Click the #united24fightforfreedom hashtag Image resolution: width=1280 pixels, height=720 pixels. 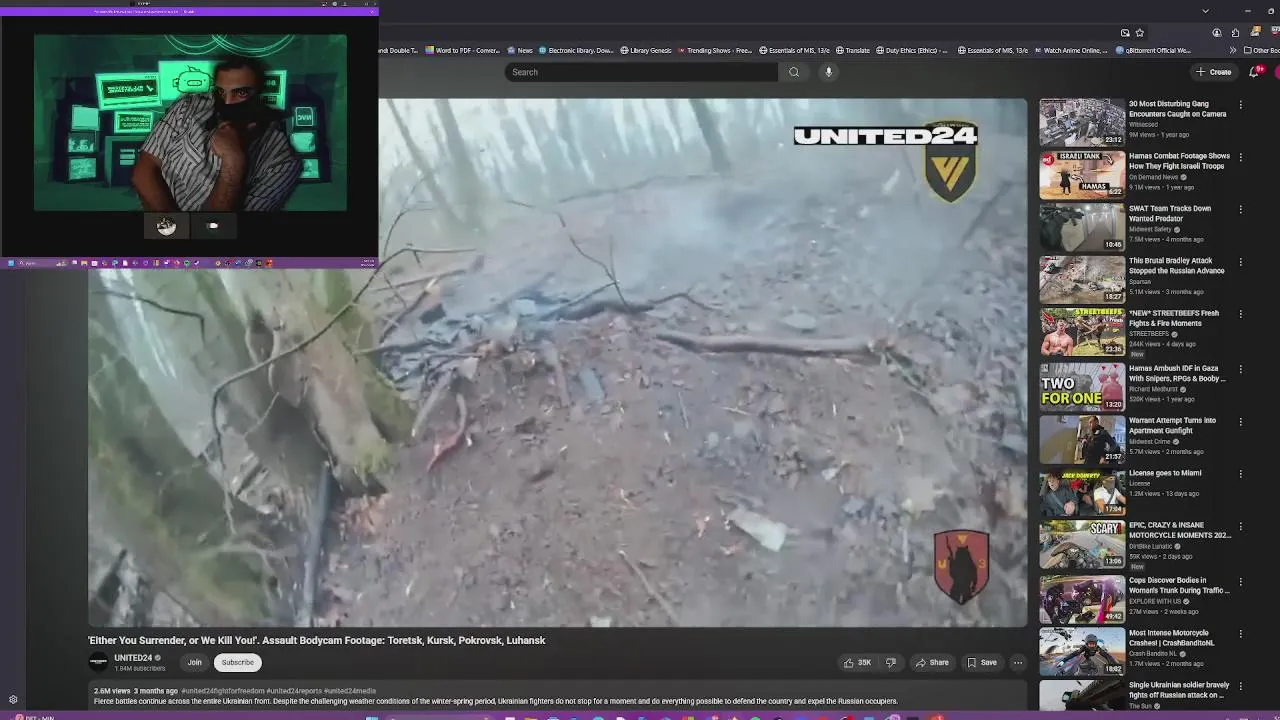[x=222, y=691]
